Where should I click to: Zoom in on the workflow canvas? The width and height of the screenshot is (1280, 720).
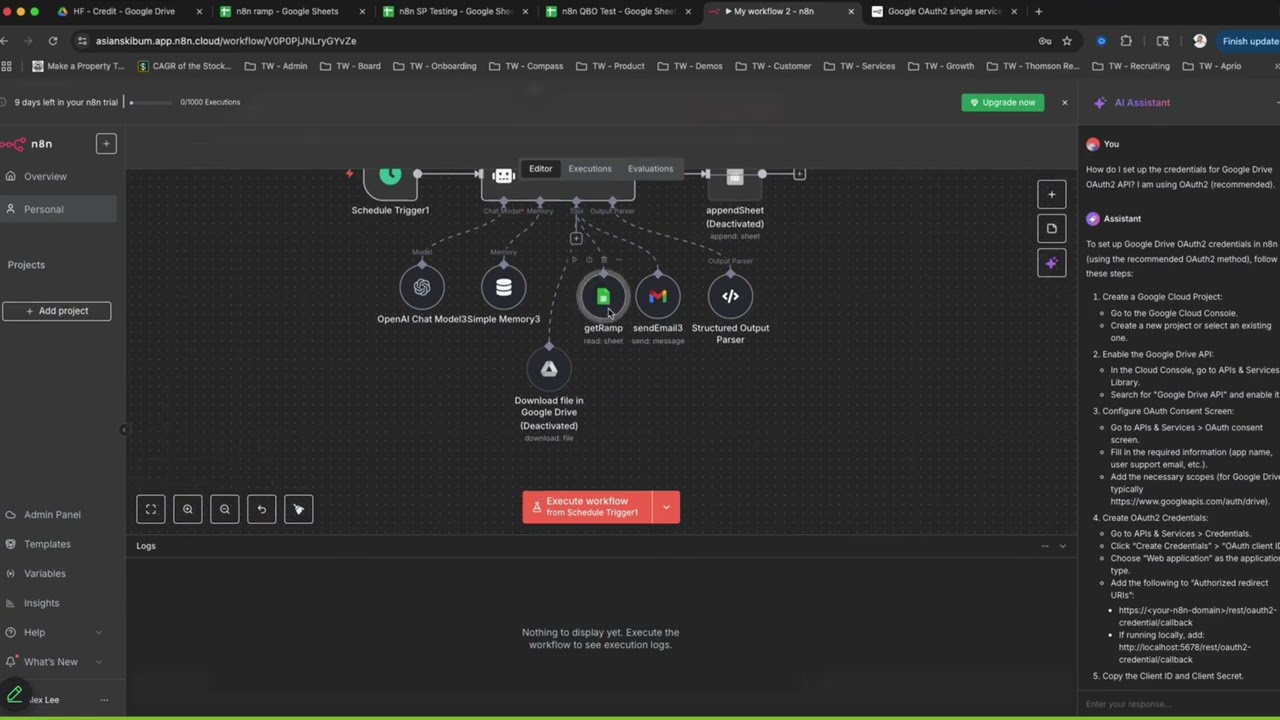188,509
